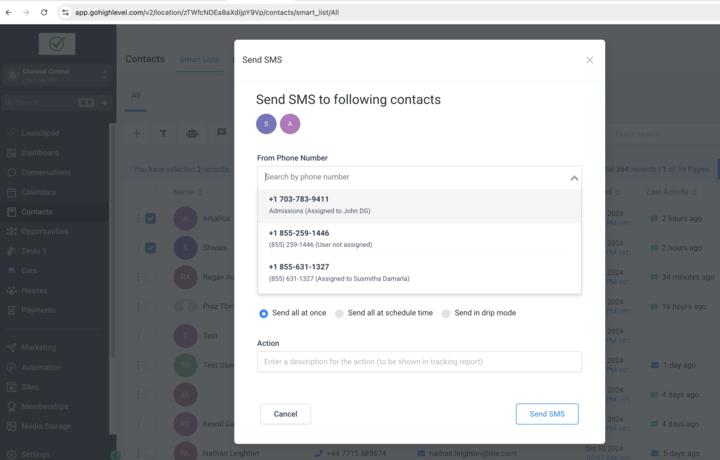Close the Send SMS dialog
Image resolution: width=720 pixels, height=460 pixels.
[x=590, y=60]
